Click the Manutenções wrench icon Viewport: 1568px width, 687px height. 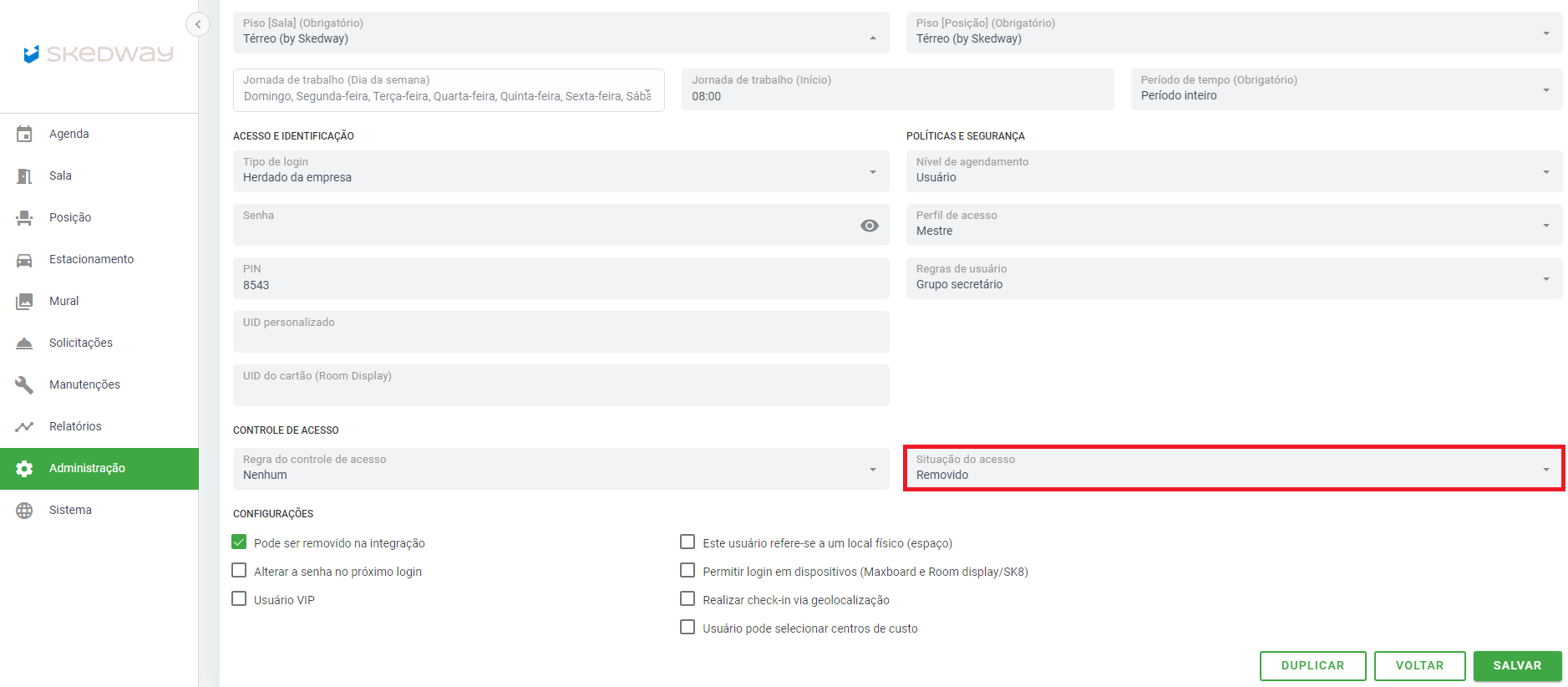tap(24, 384)
